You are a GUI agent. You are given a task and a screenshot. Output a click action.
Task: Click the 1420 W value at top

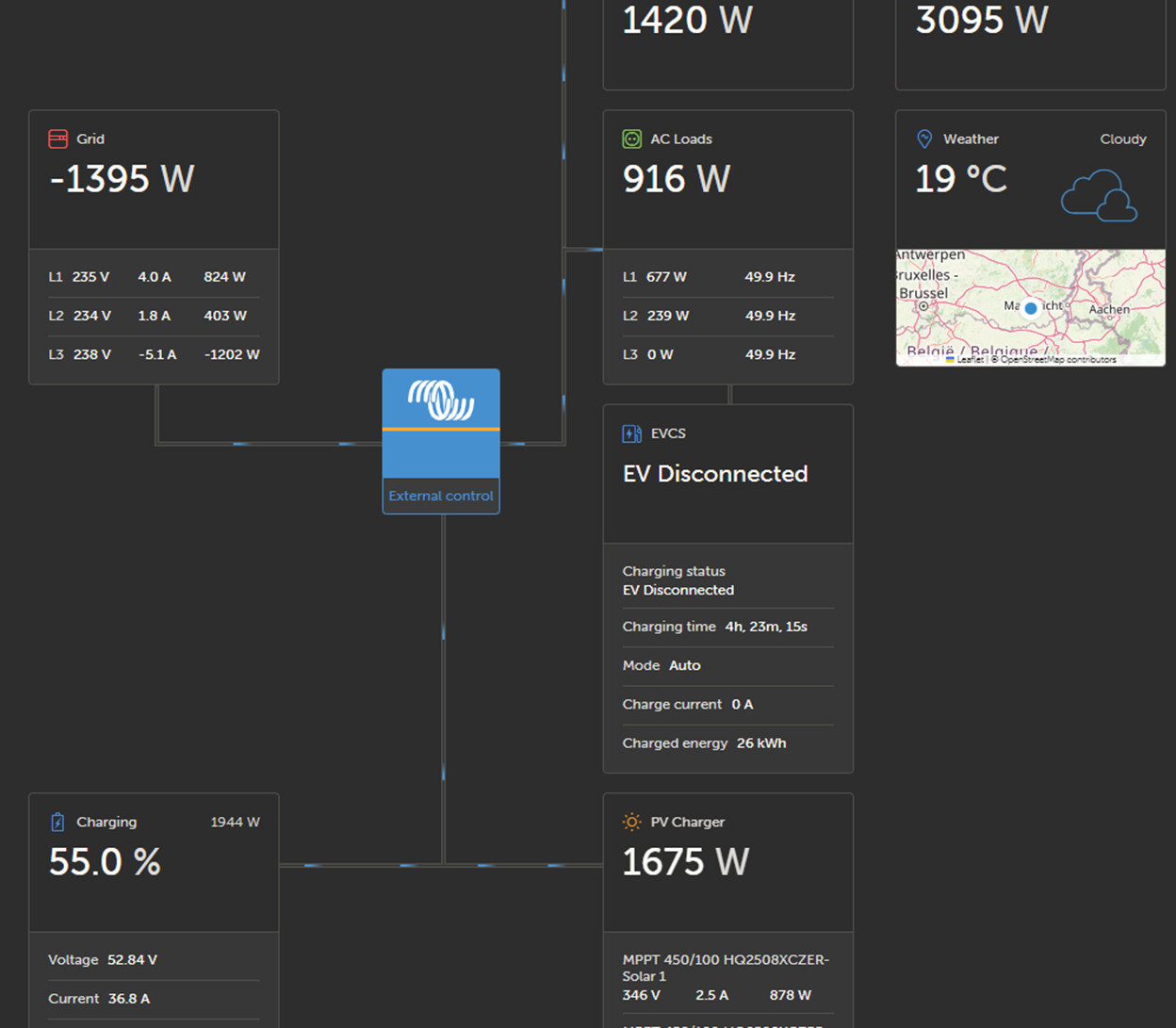688,20
